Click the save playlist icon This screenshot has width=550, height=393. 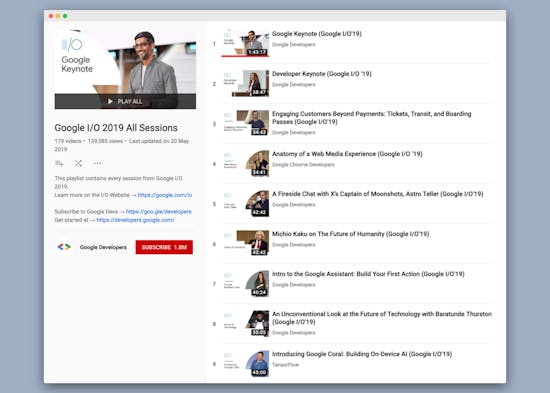click(x=59, y=163)
